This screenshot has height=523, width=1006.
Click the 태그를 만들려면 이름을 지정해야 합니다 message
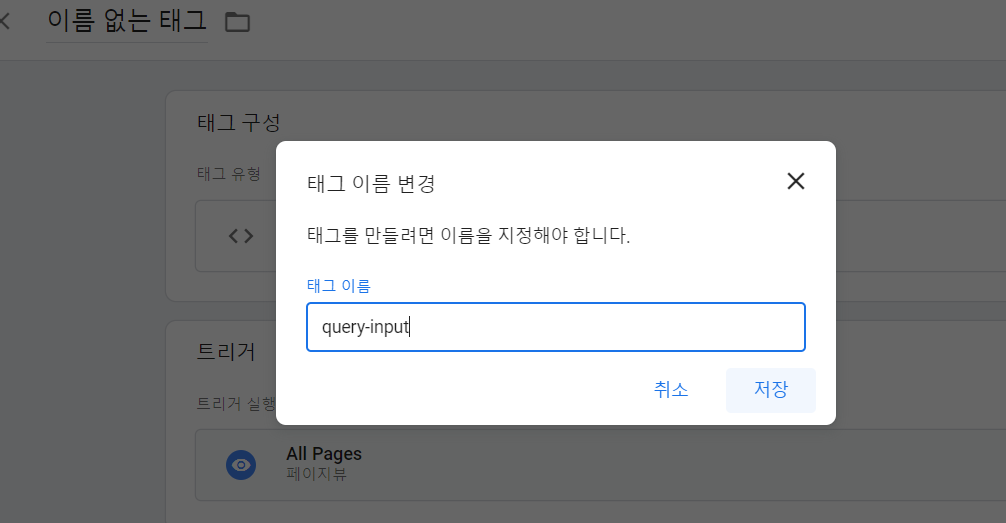(468, 236)
